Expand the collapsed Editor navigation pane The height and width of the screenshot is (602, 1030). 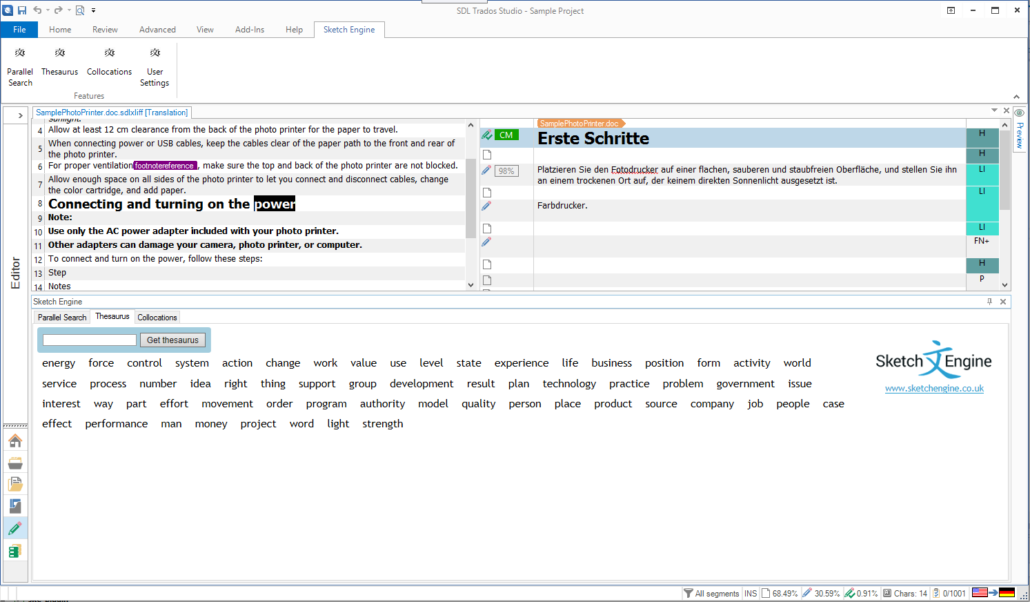[x=19, y=117]
